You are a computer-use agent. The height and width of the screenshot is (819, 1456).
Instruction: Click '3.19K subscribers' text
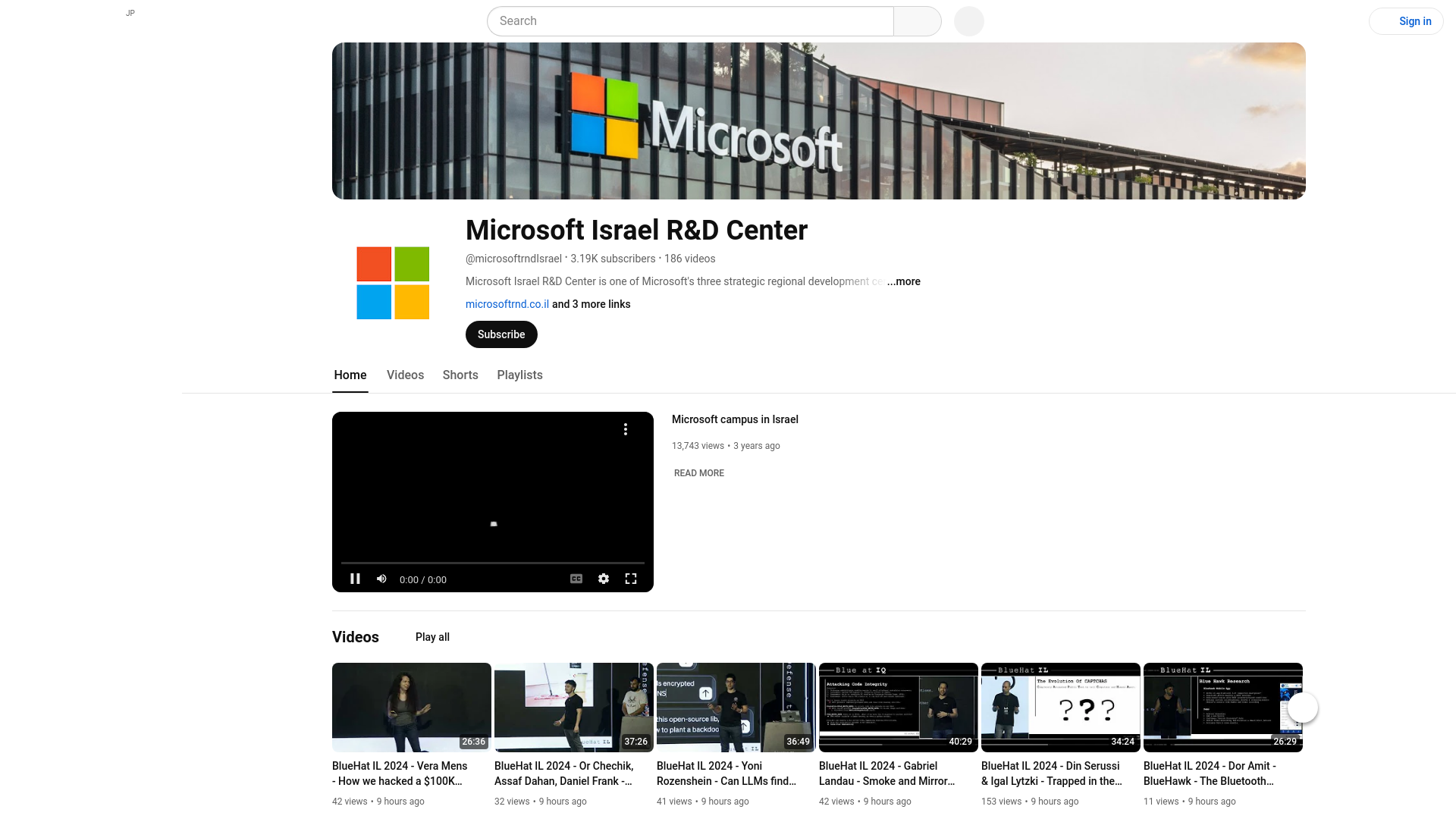[613, 259]
